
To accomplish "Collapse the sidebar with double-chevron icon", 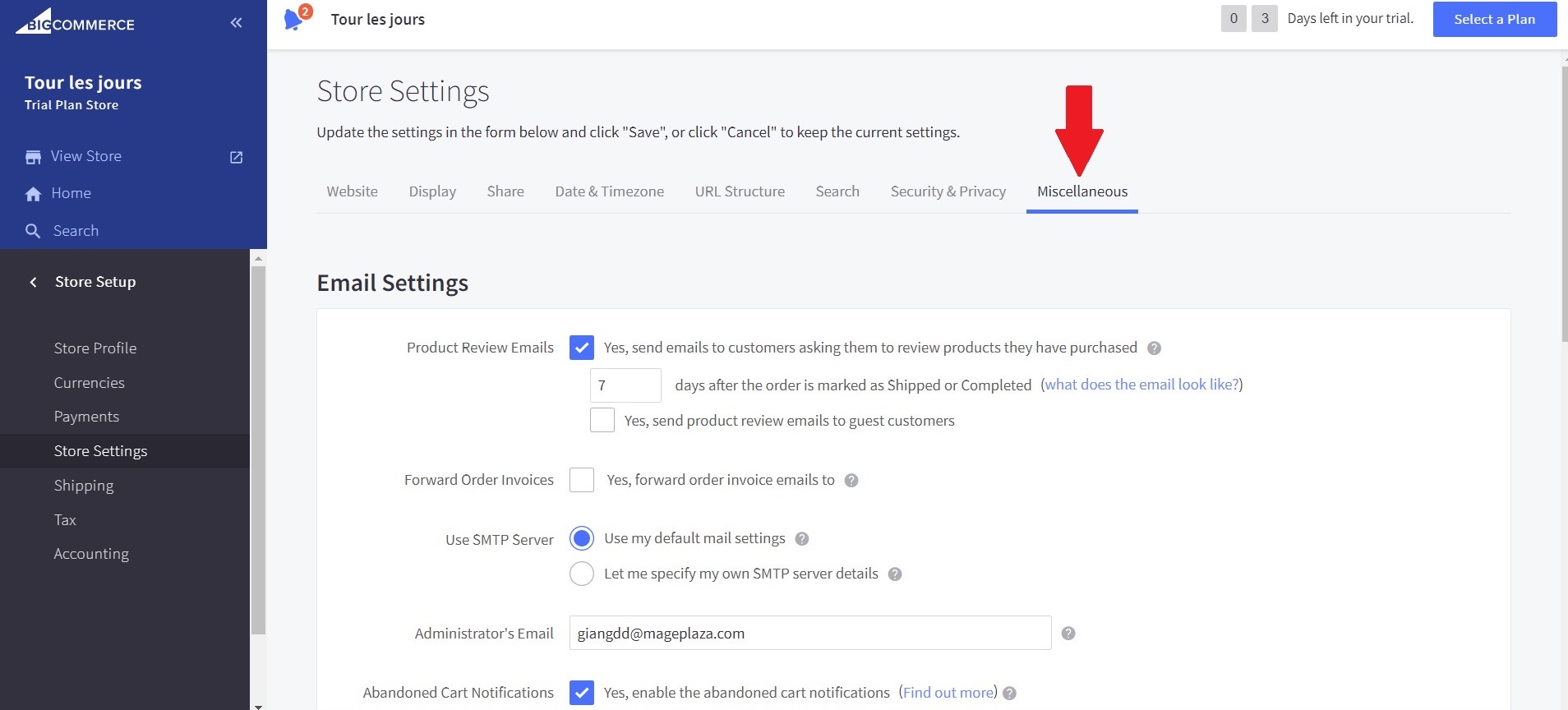I will click(236, 23).
